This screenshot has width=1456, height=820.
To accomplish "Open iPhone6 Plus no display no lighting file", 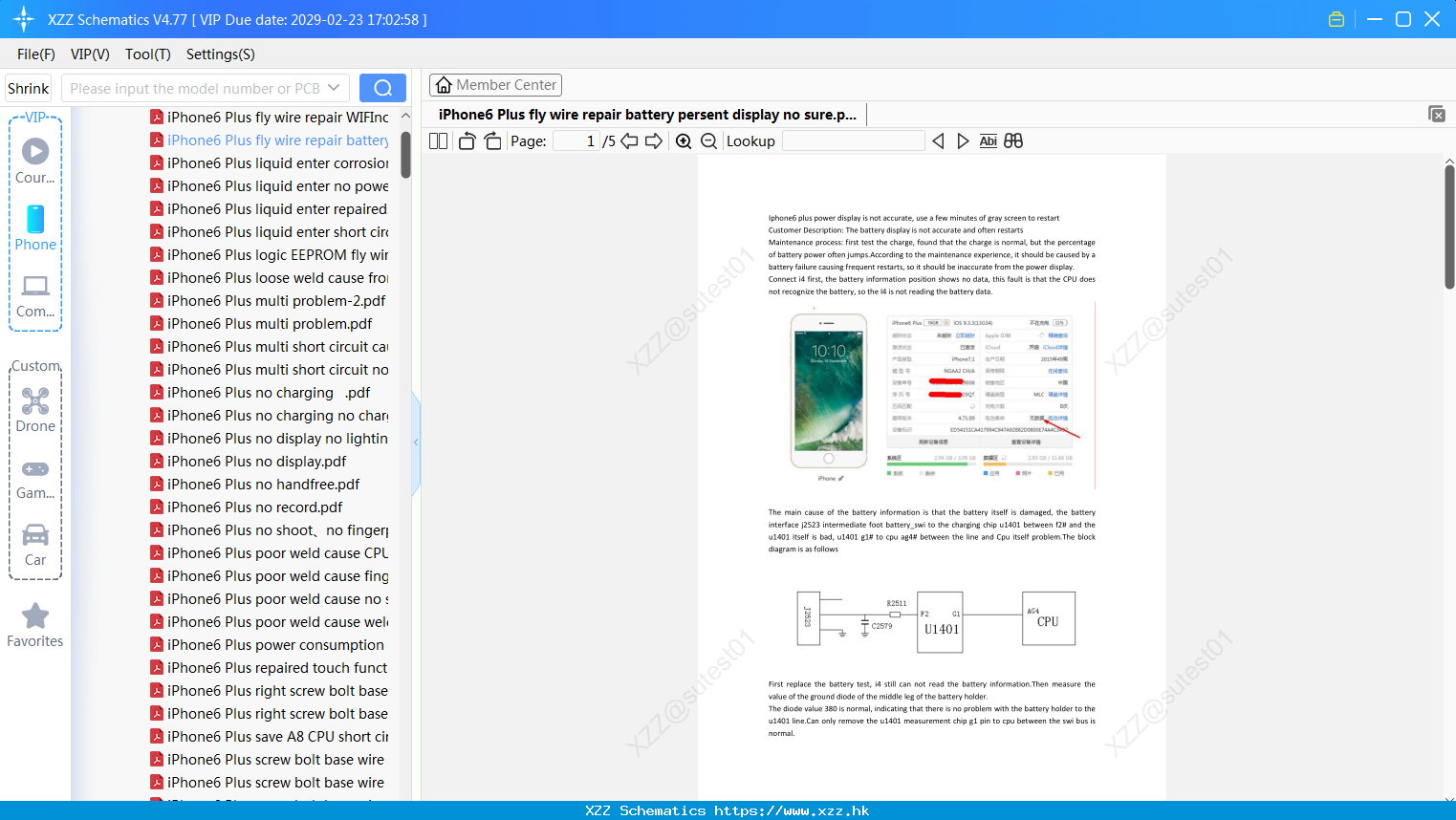I will pyautogui.click(x=270, y=438).
